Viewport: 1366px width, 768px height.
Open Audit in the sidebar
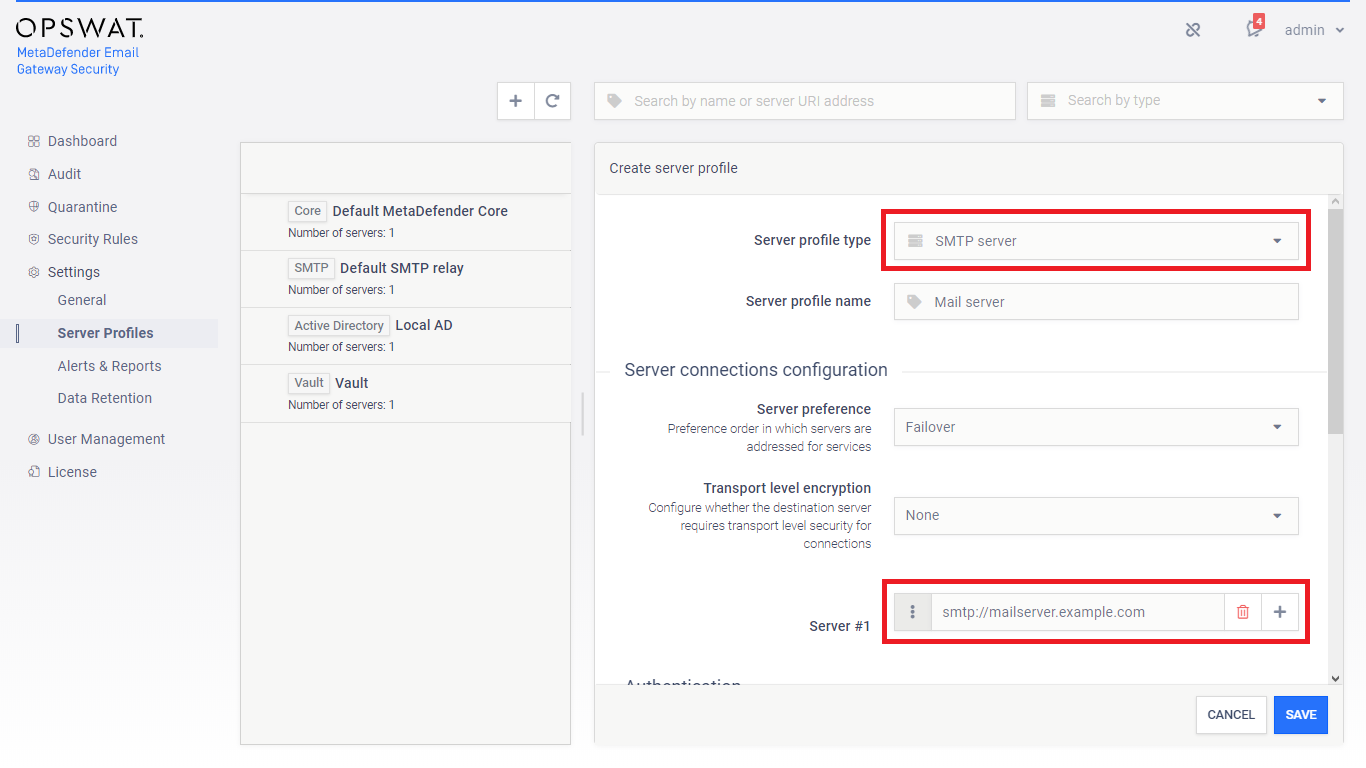[x=64, y=174]
